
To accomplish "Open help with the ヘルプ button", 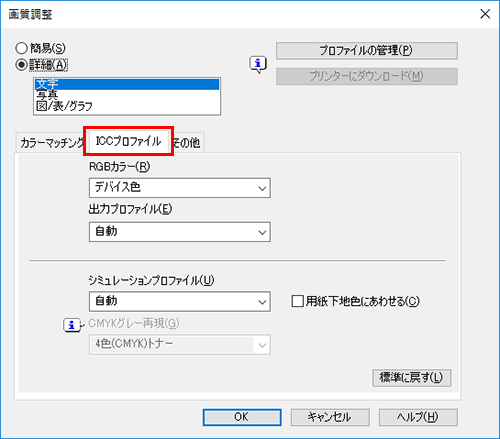I will 418,417.
